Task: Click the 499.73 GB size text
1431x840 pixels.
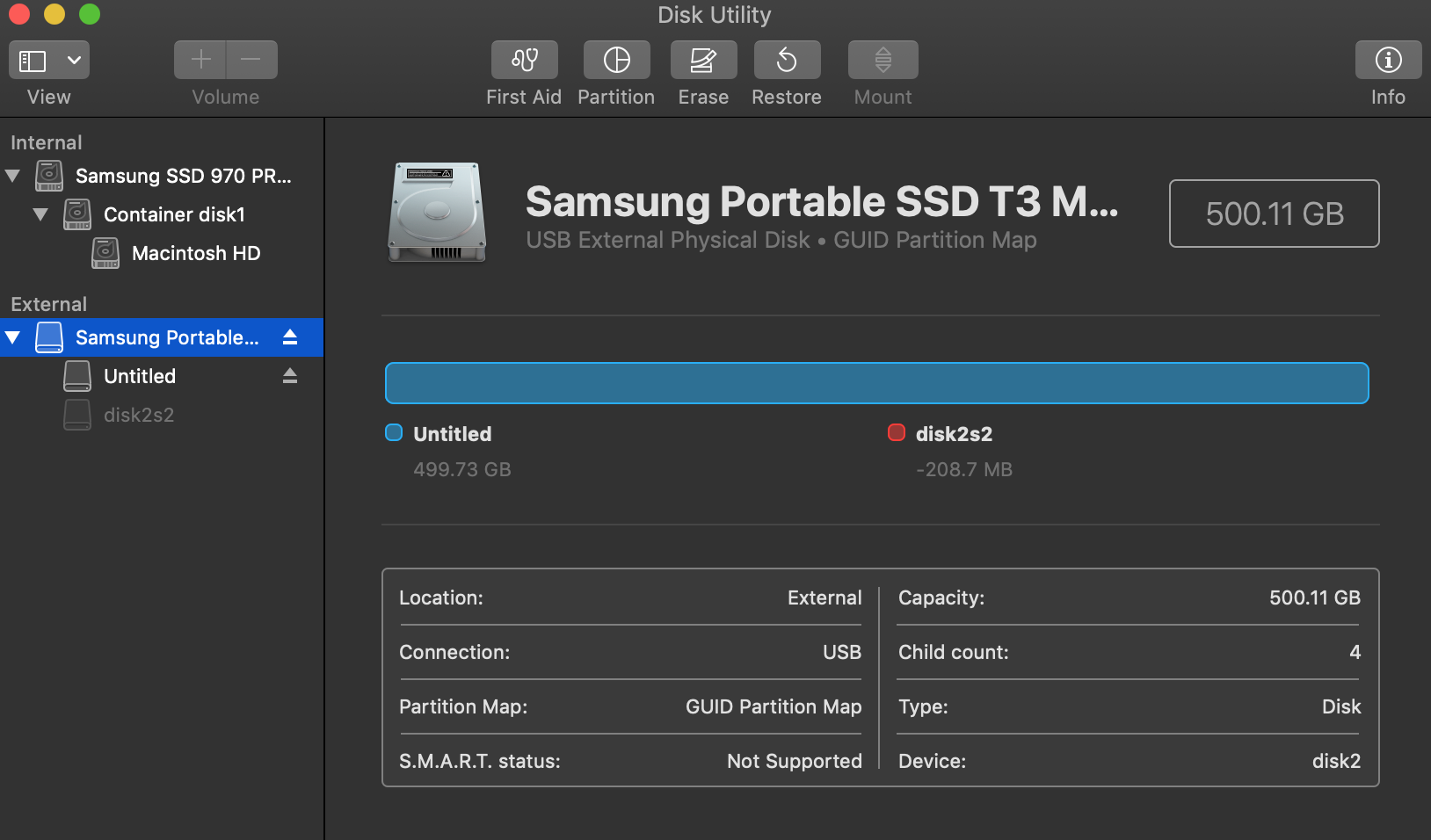Action: coord(462,469)
